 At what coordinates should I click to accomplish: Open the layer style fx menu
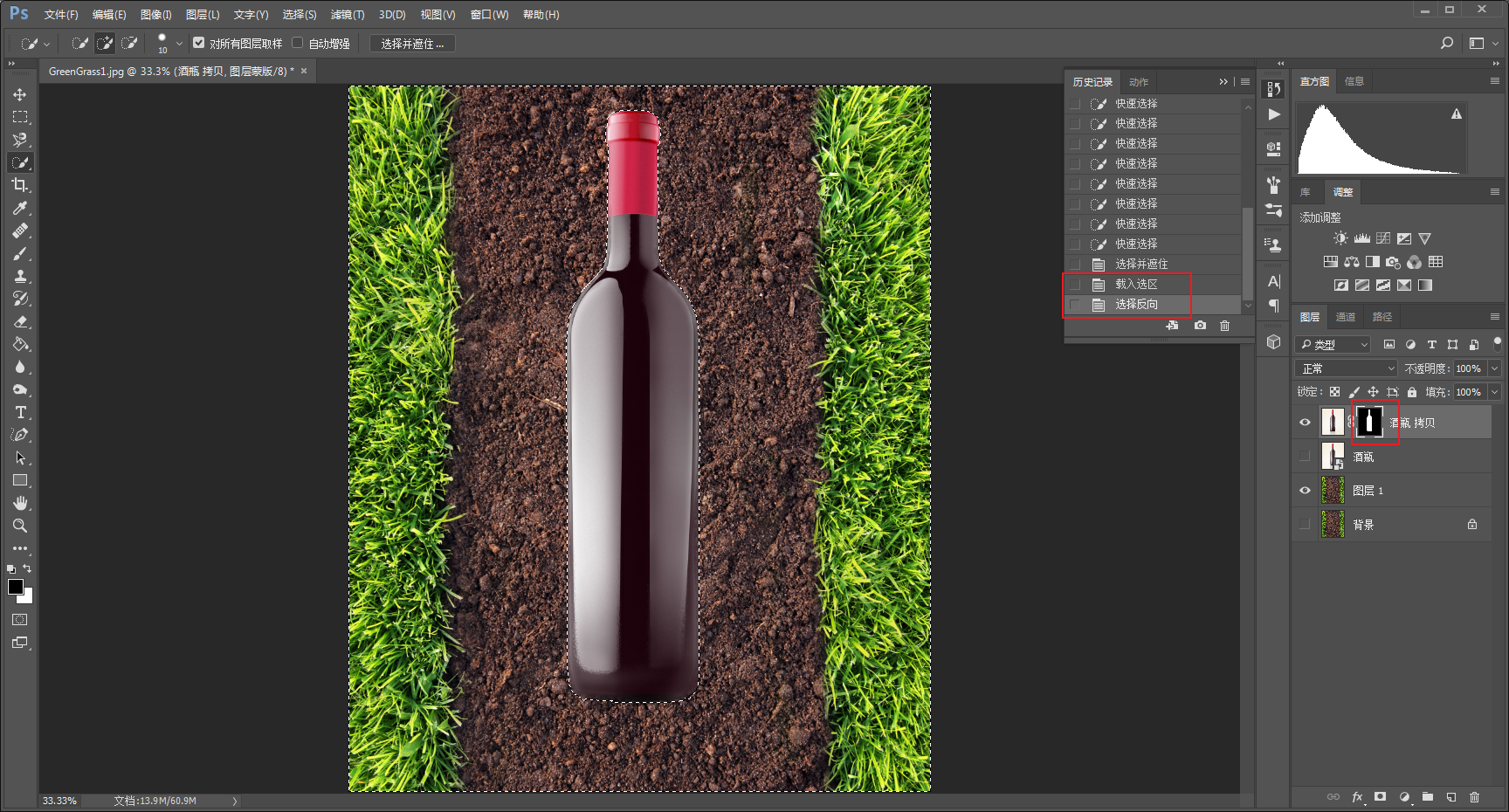1357,796
